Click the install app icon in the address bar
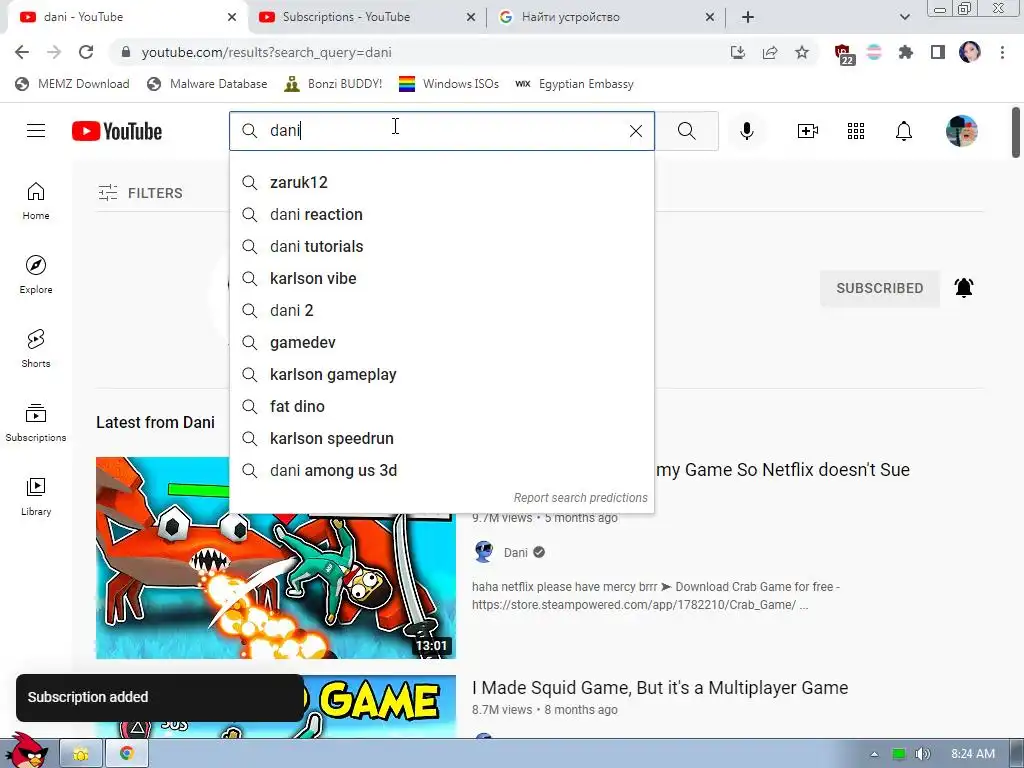1024x768 pixels. coord(738,52)
